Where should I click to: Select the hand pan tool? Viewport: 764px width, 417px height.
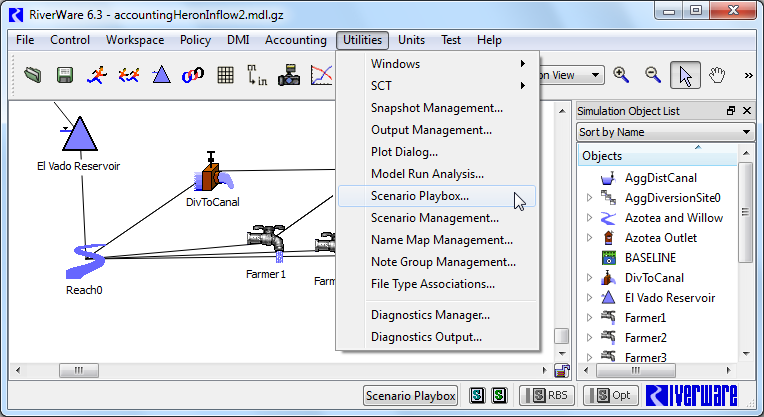(x=717, y=75)
